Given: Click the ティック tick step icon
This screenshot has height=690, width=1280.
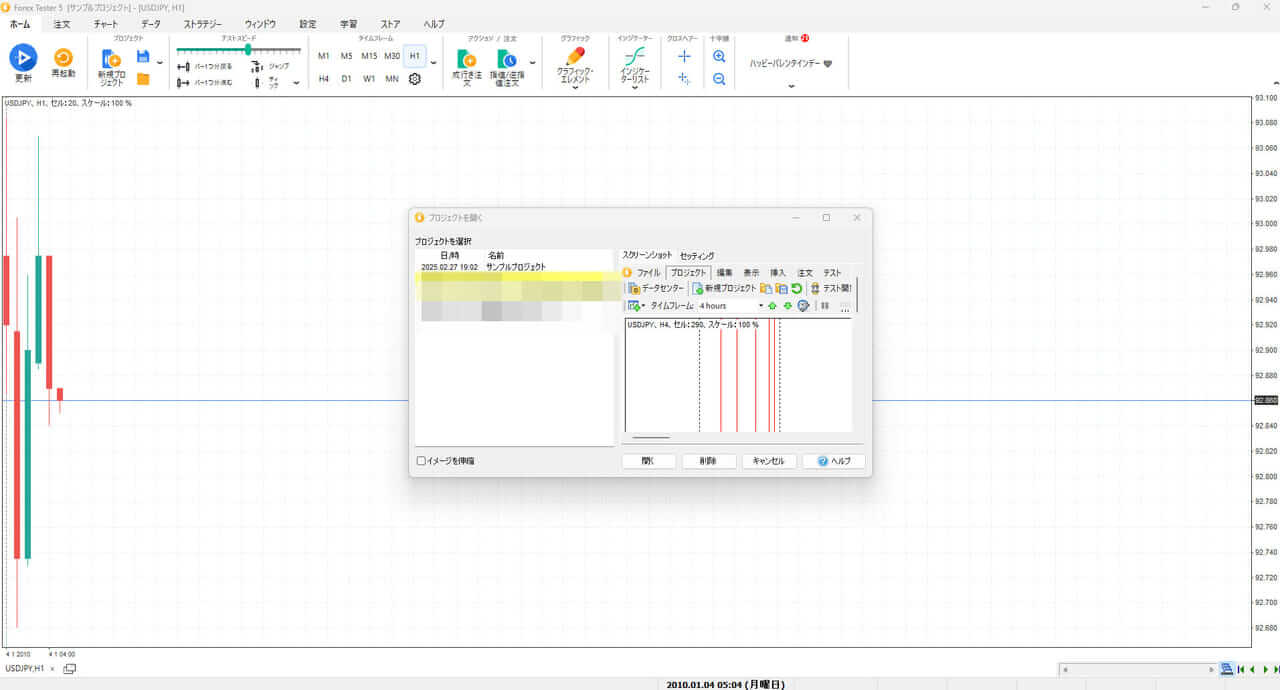Looking at the screenshot, I should point(257,83).
